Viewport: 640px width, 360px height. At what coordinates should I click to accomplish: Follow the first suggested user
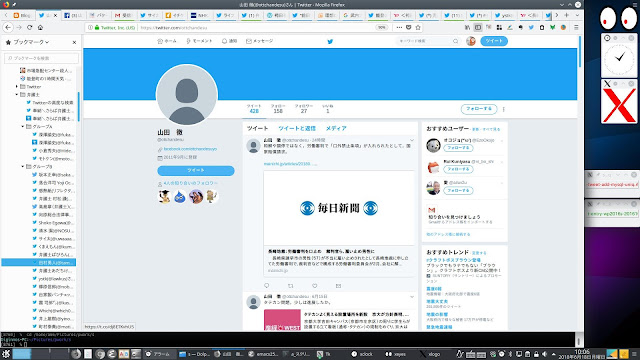coord(458,148)
